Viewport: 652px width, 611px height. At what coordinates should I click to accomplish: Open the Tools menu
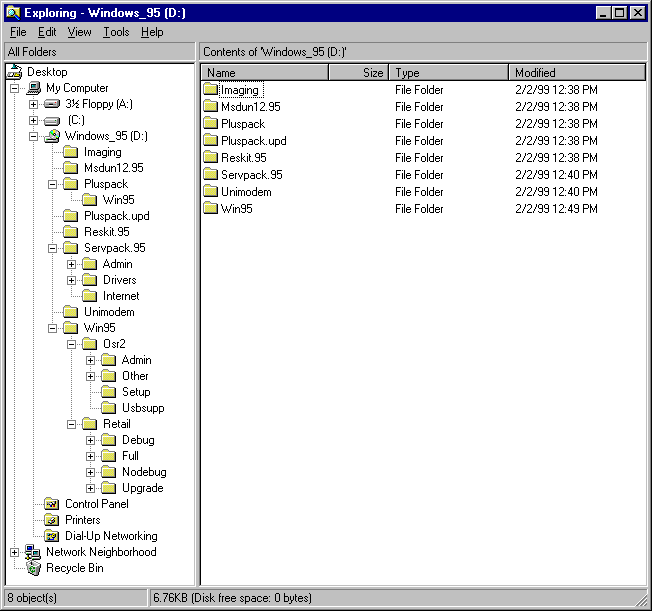pyautogui.click(x=116, y=32)
